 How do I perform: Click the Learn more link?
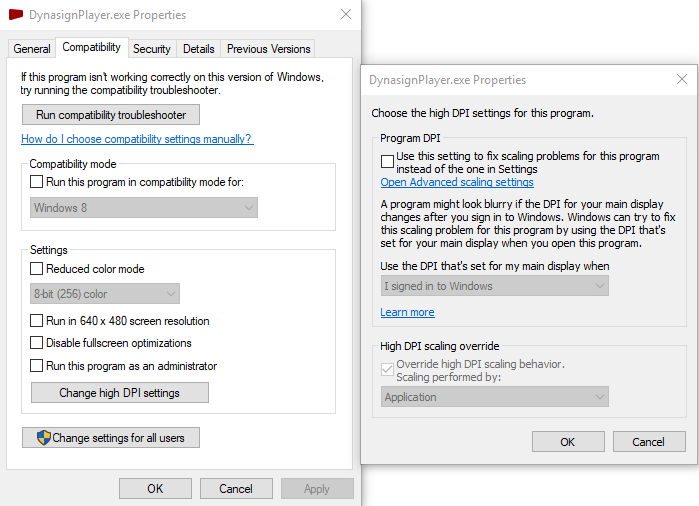(x=407, y=312)
